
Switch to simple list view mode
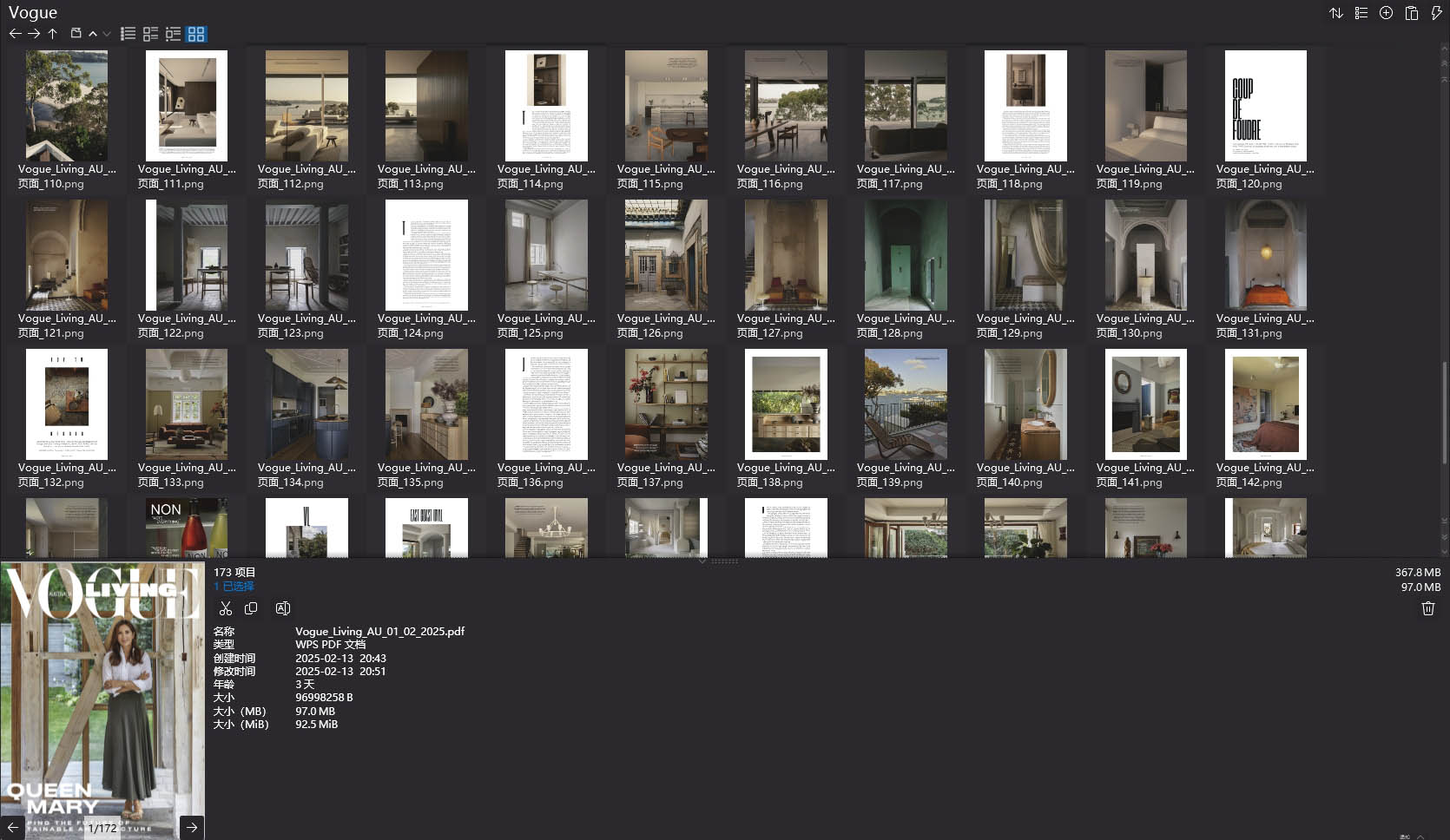(128, 34)
